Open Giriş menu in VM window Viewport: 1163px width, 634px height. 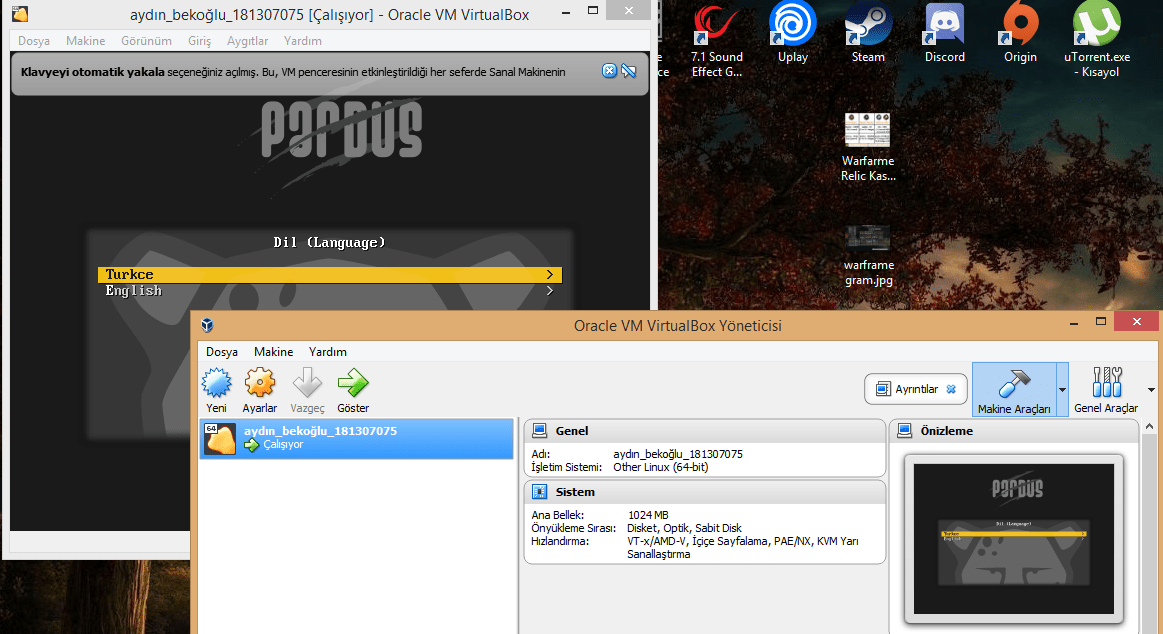200,41
